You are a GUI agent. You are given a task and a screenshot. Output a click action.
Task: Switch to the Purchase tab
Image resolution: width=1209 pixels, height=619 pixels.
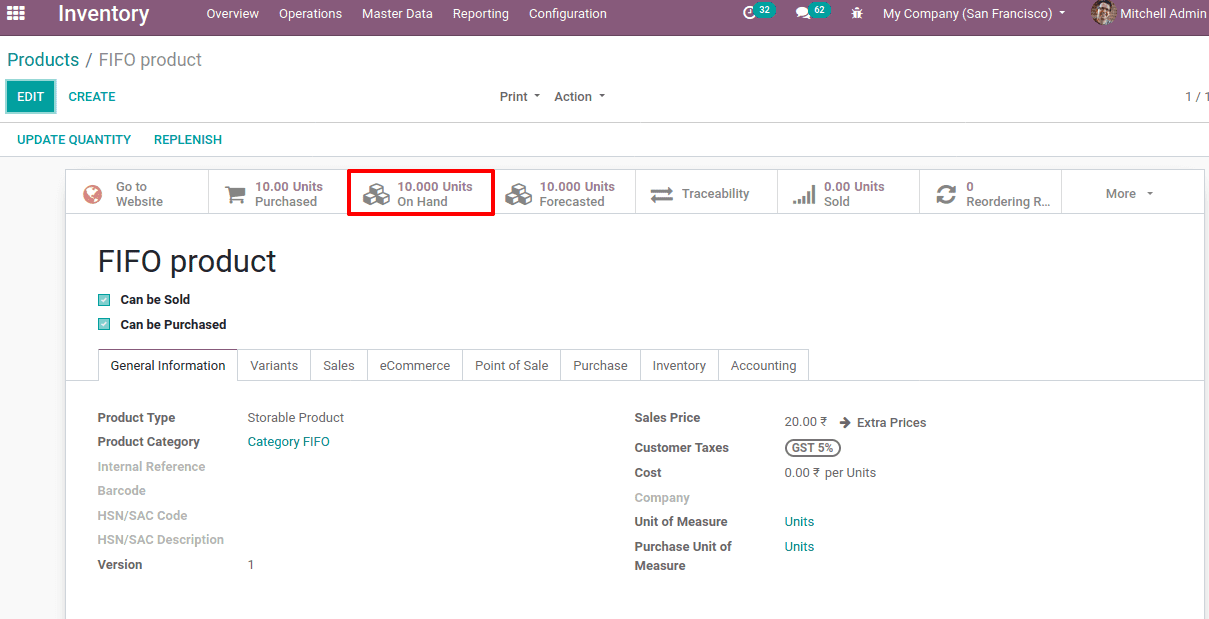(600, 366)
